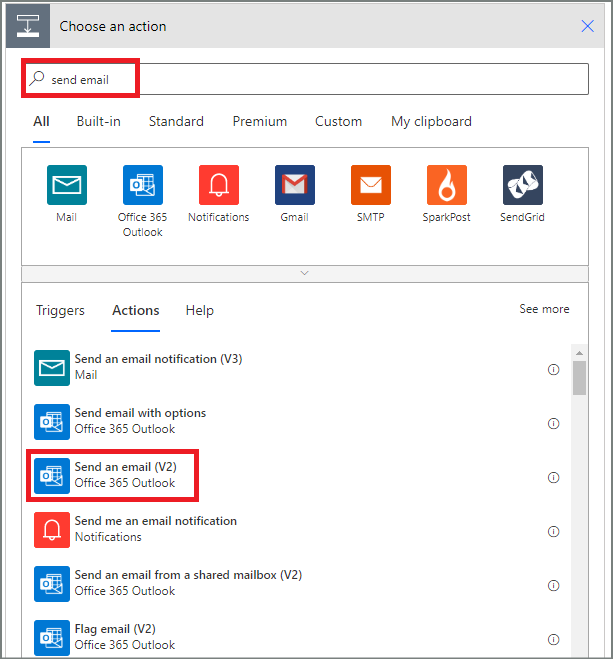Click the See more link

pos(544,309)
